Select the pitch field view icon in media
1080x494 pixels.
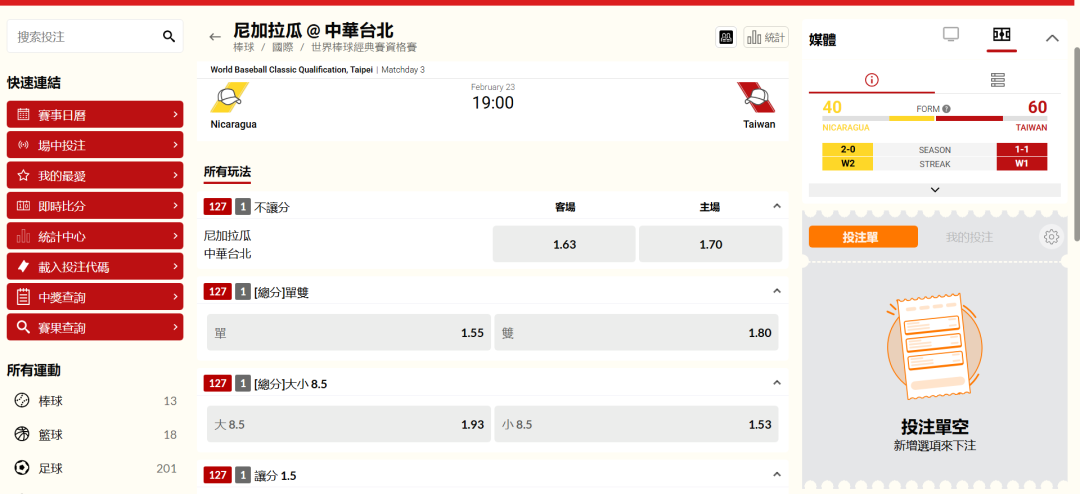point(1001,34)
